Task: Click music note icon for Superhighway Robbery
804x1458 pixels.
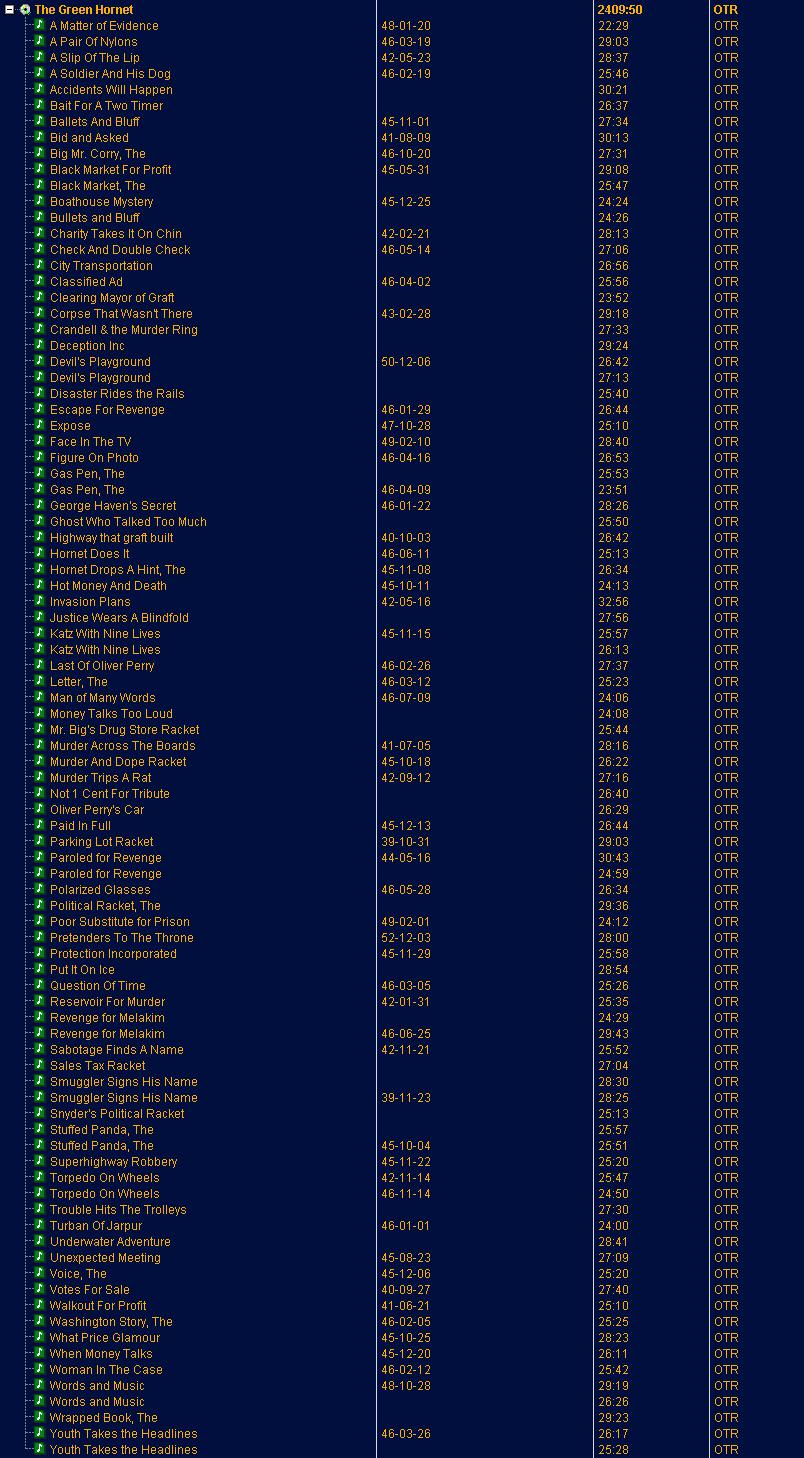Action: [40, 1161]
